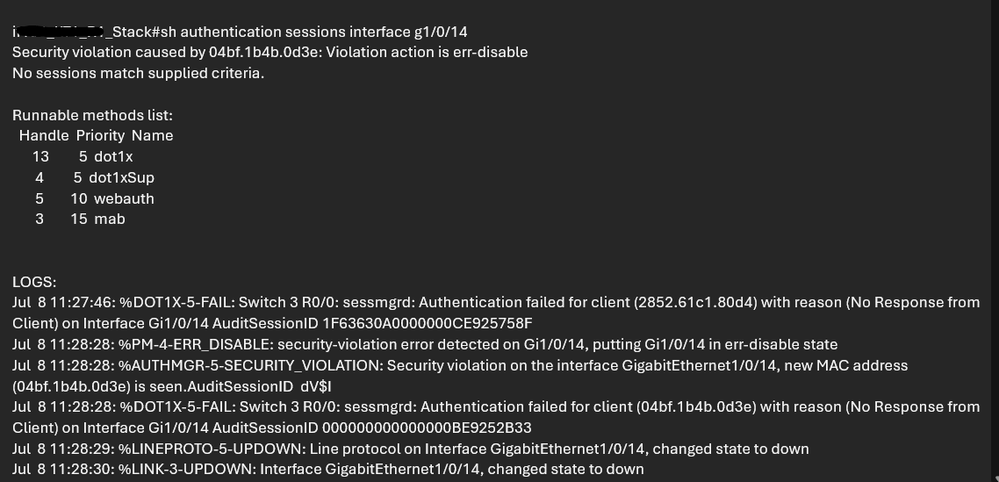Click the 'Runnable methods list:' heading
999x482 pixels.
click(x=93, y=115)
